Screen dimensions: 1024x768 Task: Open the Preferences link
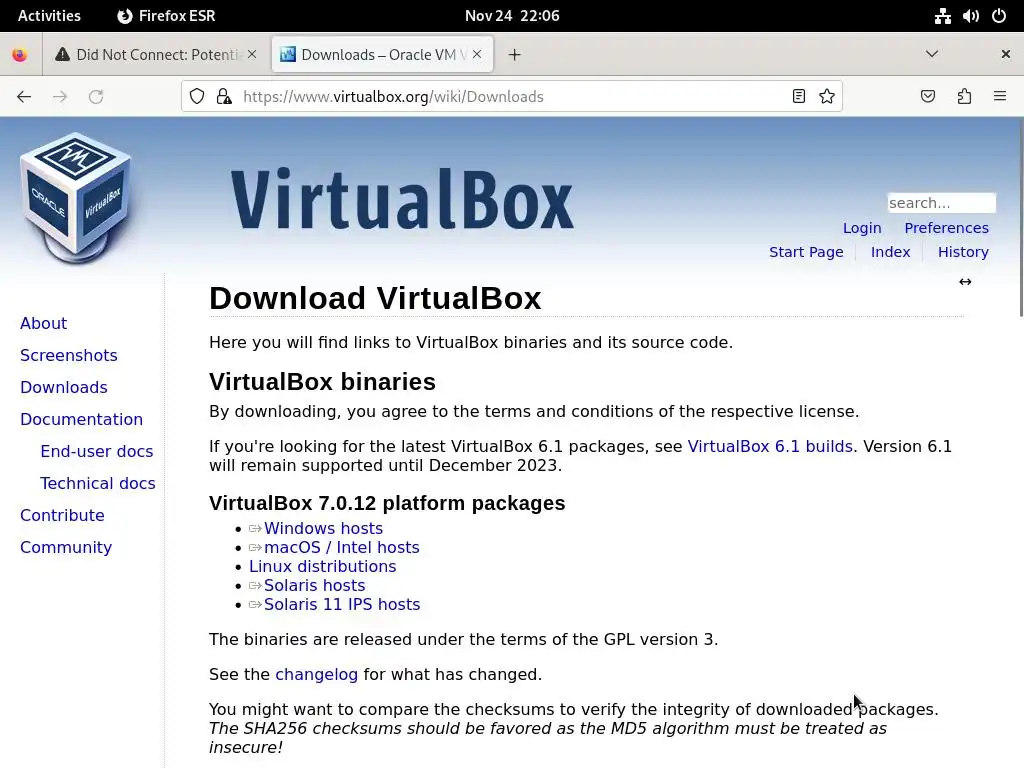946,228
